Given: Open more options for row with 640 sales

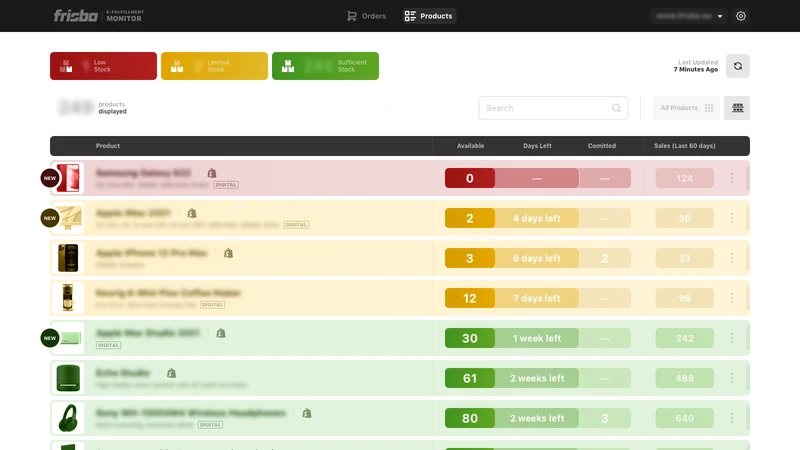Looking at the screenshot, I should pos(732,418).
